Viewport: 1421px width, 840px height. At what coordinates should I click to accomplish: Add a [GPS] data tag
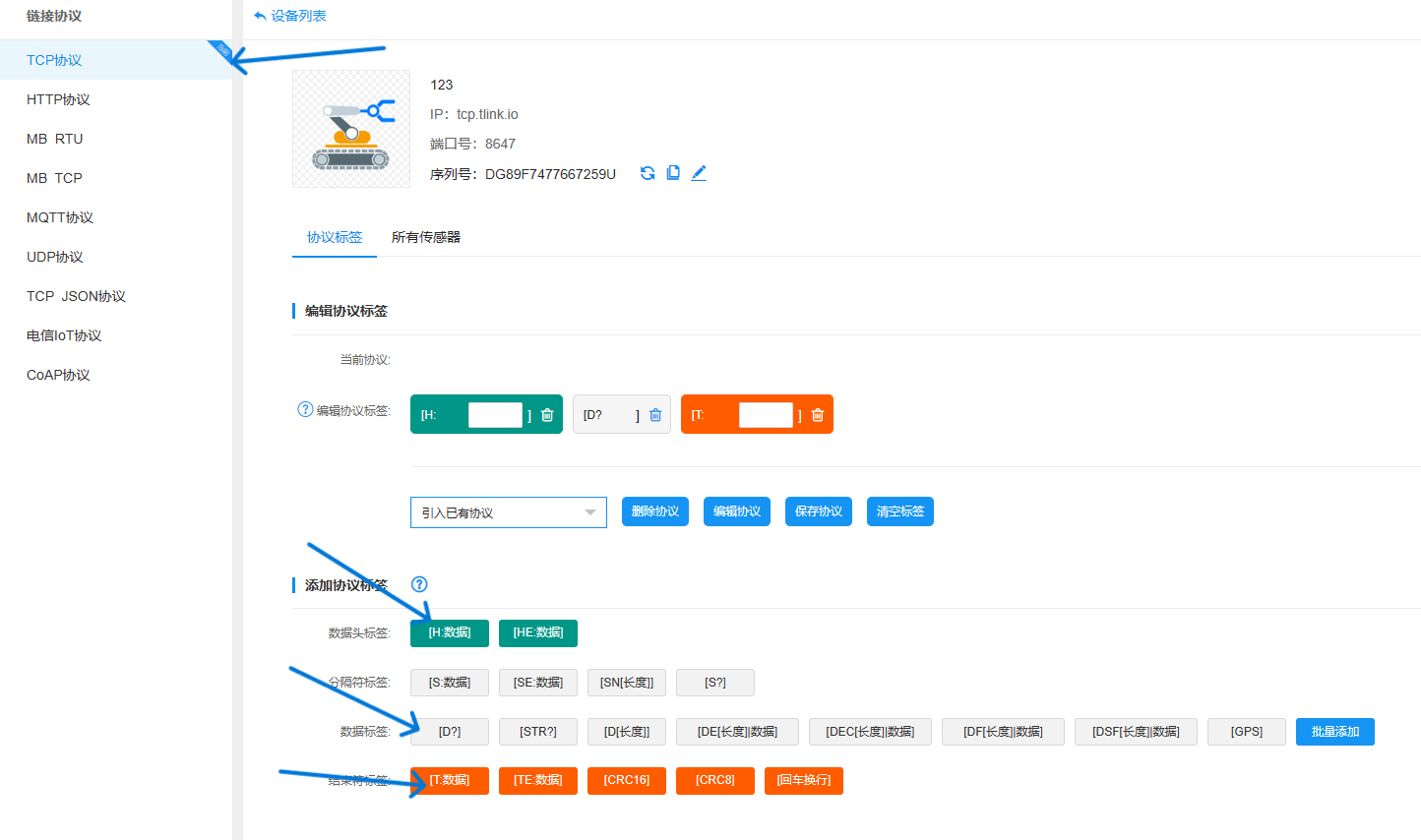(1246, 731)
